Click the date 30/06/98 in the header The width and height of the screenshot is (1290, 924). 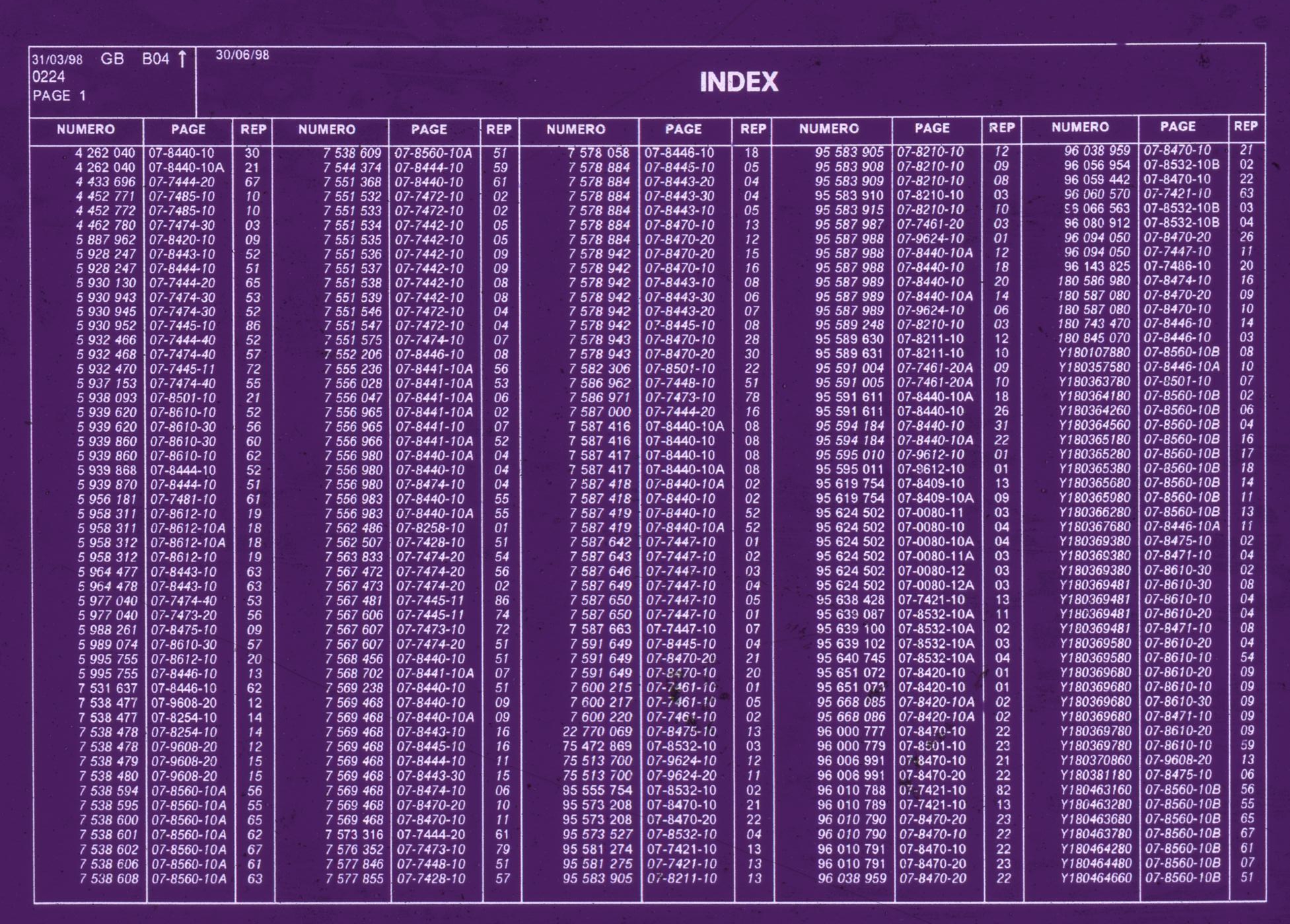pyautogui.click(x=242, y=55)
